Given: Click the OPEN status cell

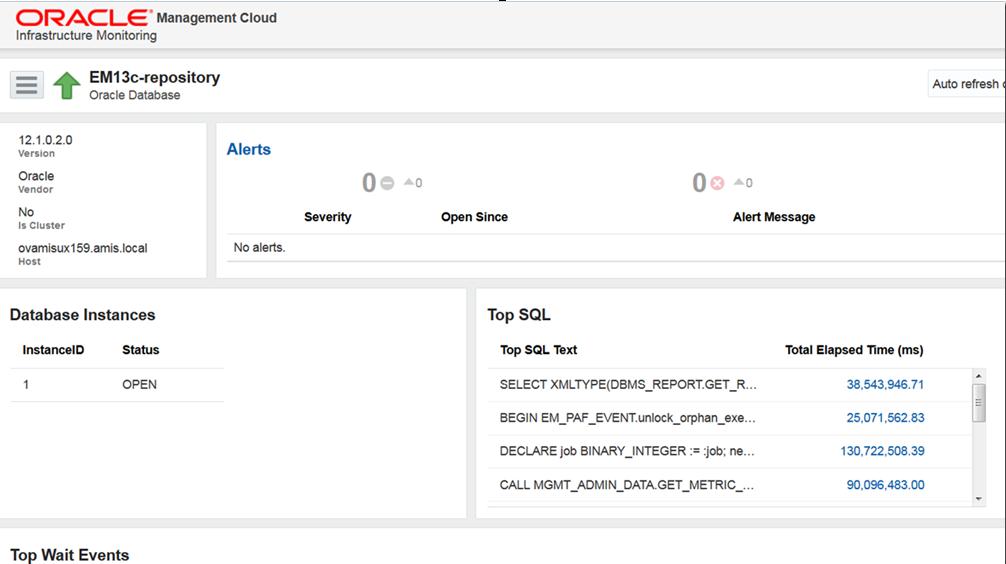Looking at the screenshot, I should click(139, 384).
